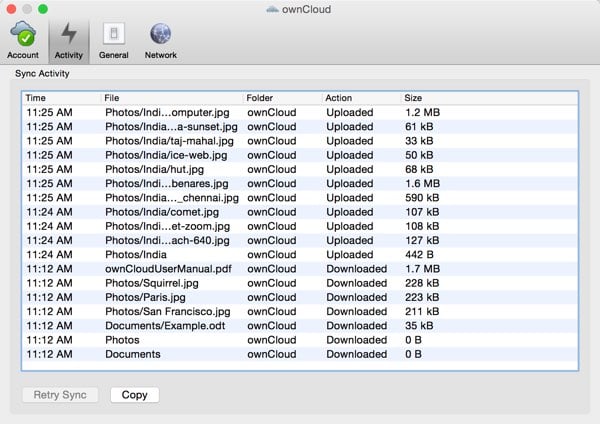Click 11:12 AM in Documents/Example.odt row
This screenshot has height=424, width=600.
click(49, 326)
